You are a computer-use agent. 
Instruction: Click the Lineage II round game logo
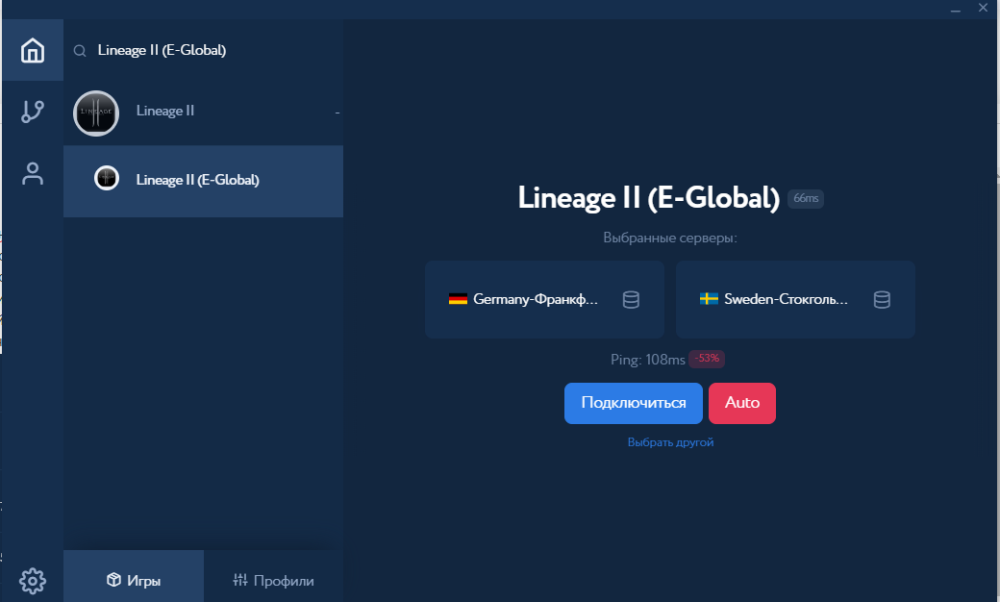click(x=96, y=112)
